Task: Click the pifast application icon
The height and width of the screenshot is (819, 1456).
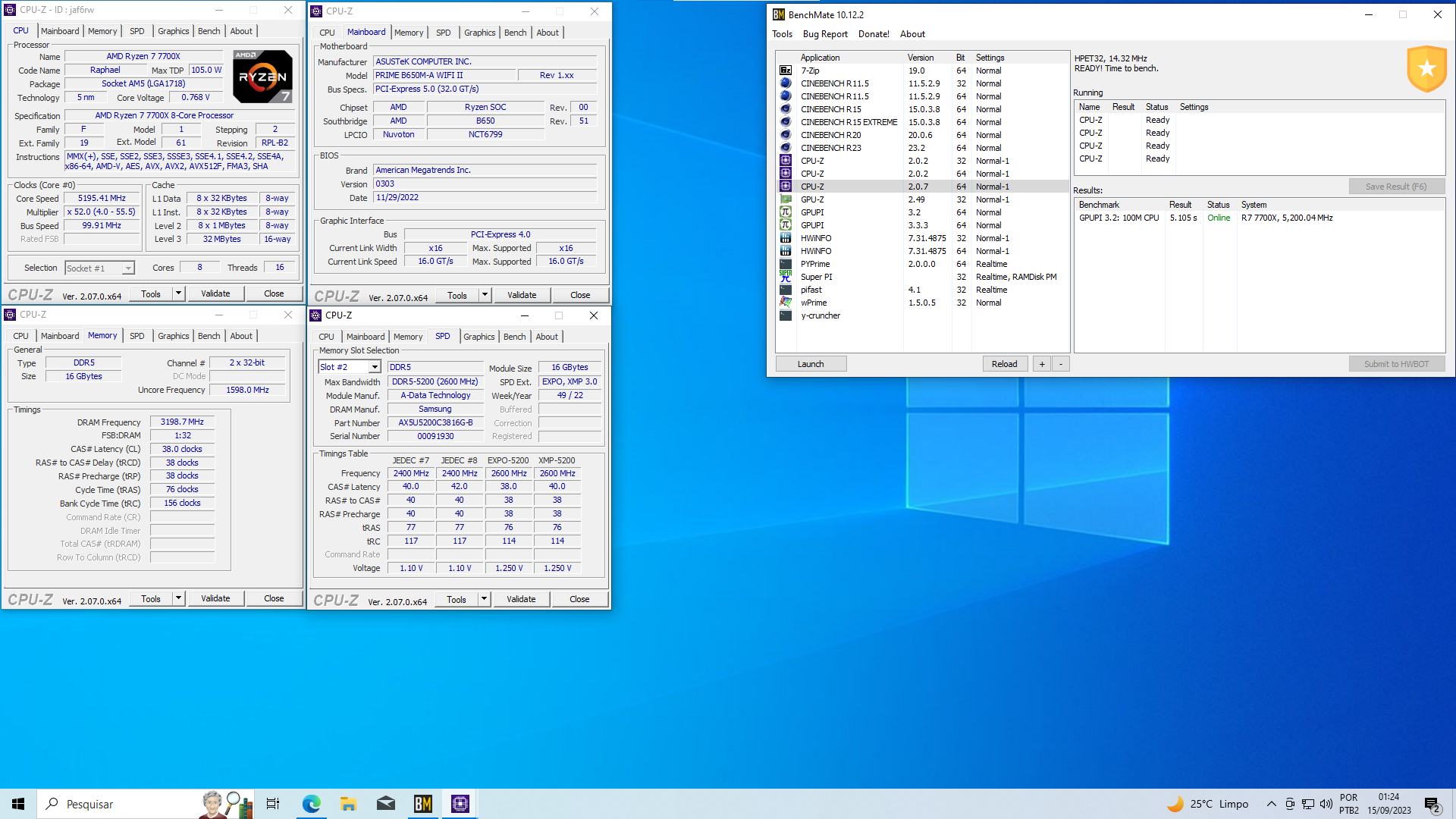Action: pyautogui.click(x=786, y=290)
